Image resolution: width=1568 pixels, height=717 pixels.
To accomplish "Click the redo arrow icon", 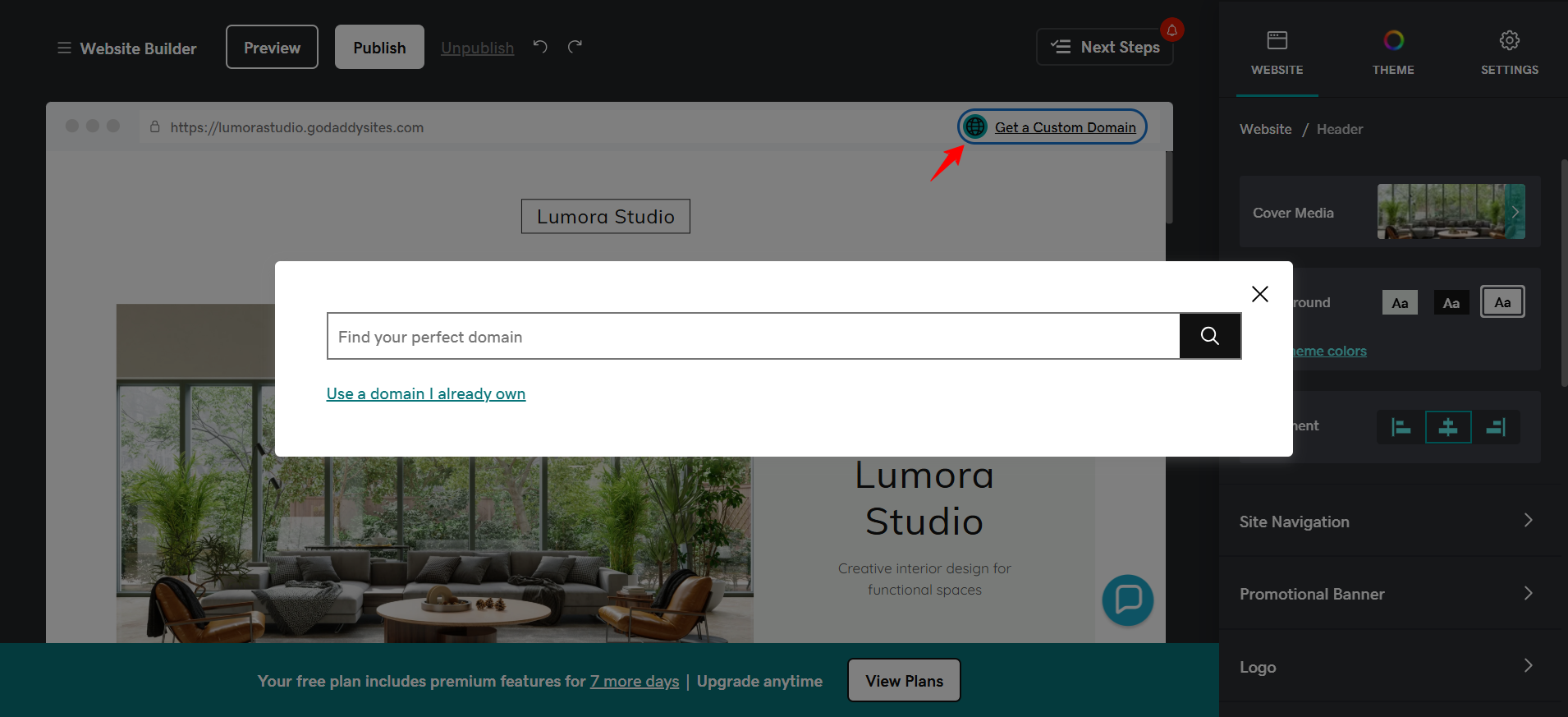I will pos(575,47).
